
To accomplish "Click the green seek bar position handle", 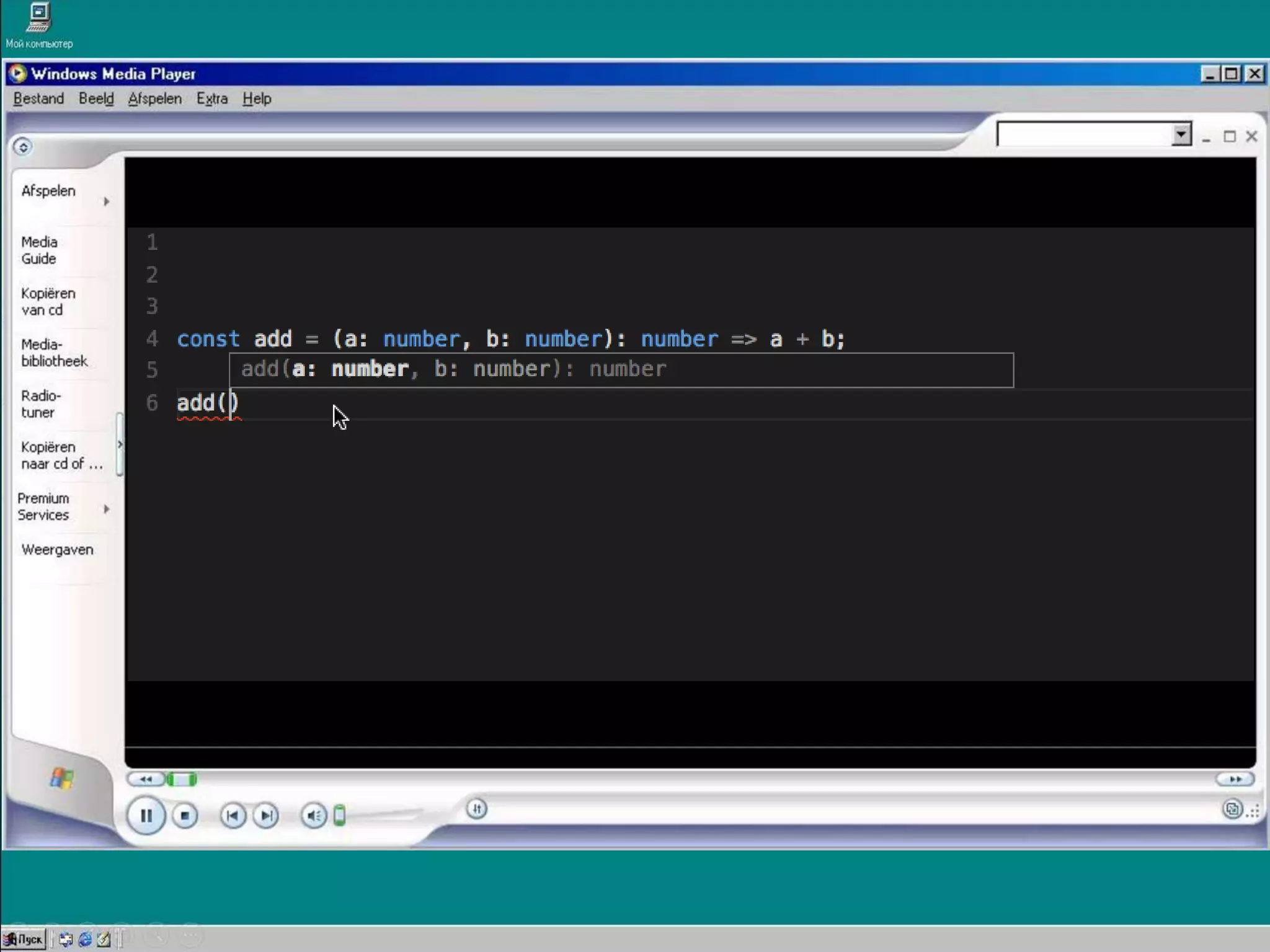I will 182,779.
